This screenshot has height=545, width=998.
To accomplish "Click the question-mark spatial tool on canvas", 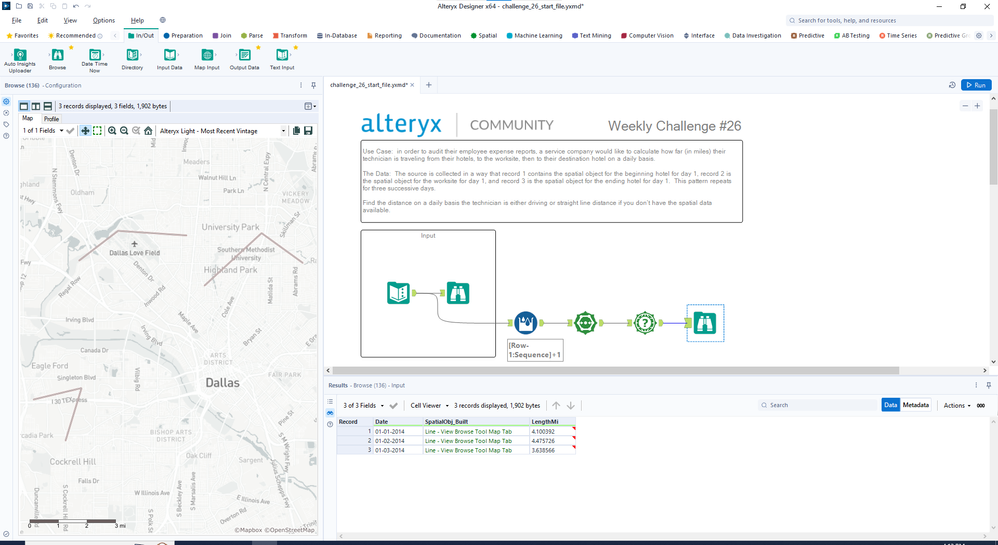I will [645, 323].
